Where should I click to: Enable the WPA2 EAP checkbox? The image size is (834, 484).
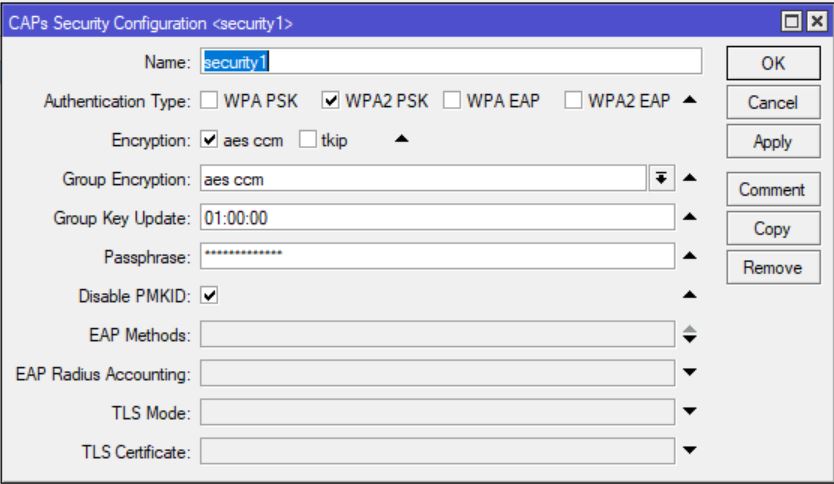(x=573, y=100)
